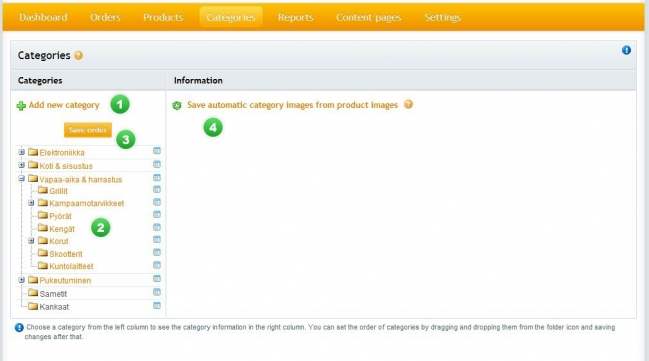Click the list icon in the Kampaamotarvikkeet row
The width and height of the screenshot is (649, 361).
[x=157, y=202]
